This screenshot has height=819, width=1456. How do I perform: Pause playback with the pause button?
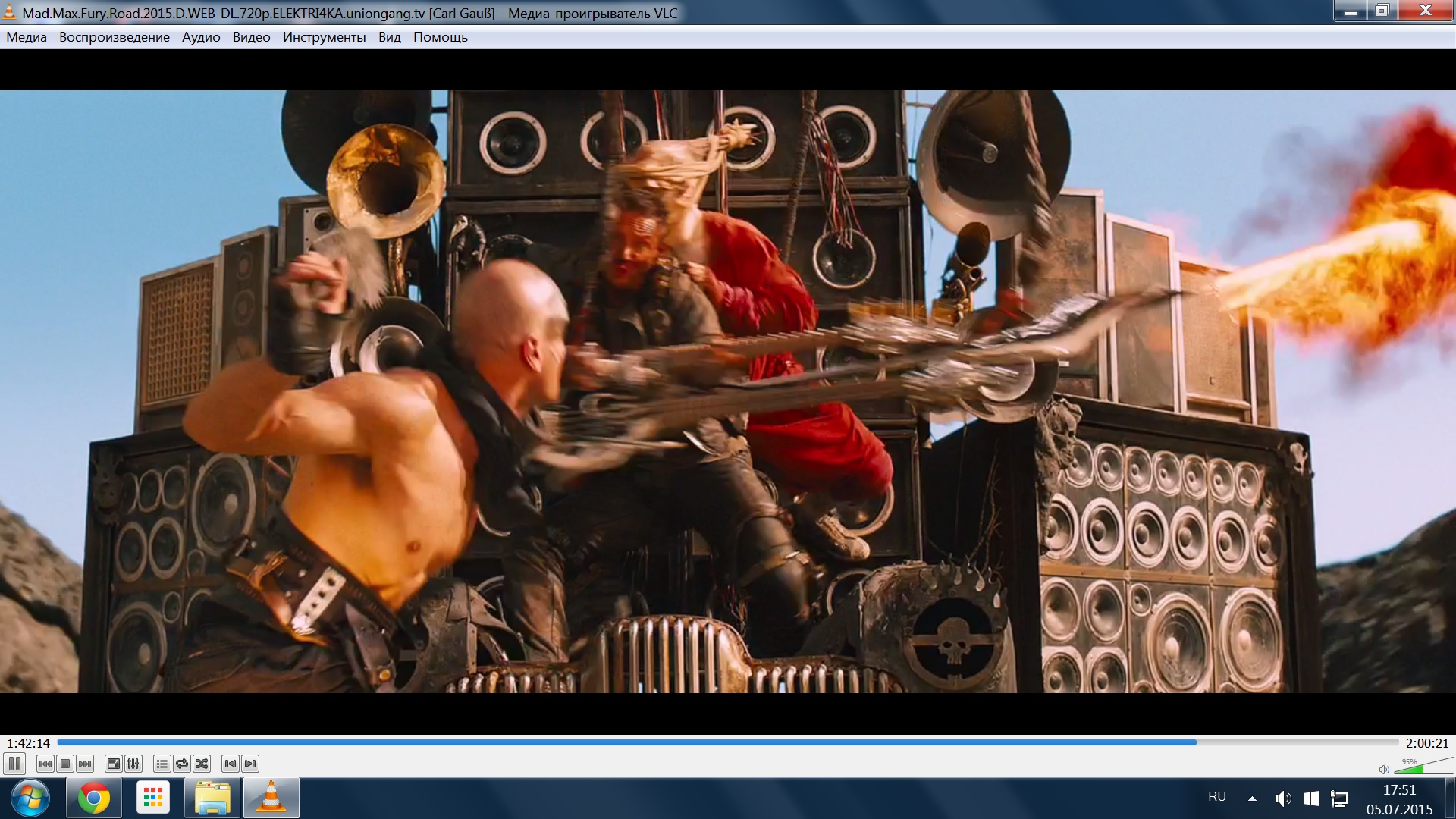[x=14, y=764]
